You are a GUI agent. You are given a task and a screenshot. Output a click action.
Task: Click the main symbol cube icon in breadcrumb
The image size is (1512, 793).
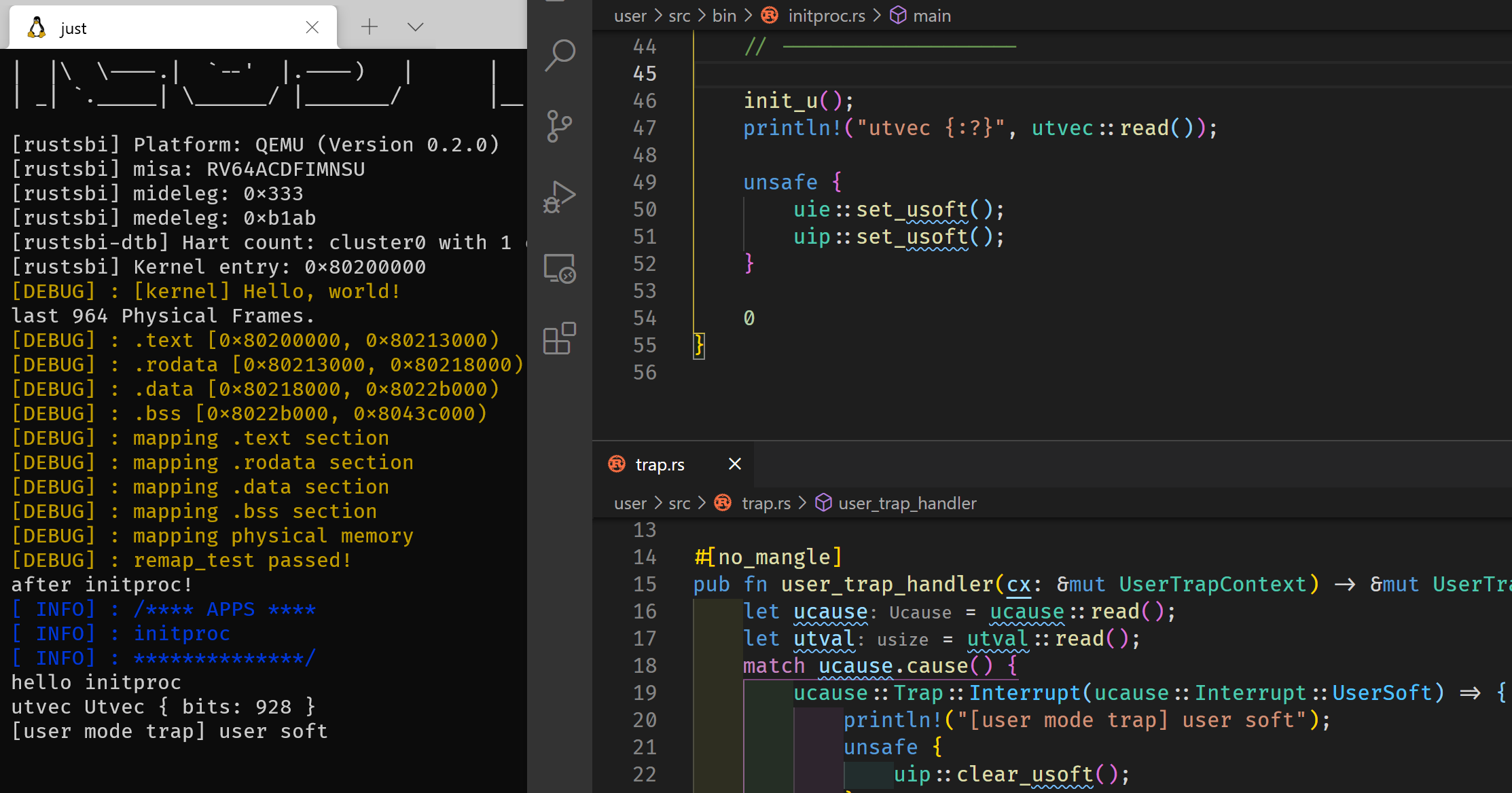[898, 15]
